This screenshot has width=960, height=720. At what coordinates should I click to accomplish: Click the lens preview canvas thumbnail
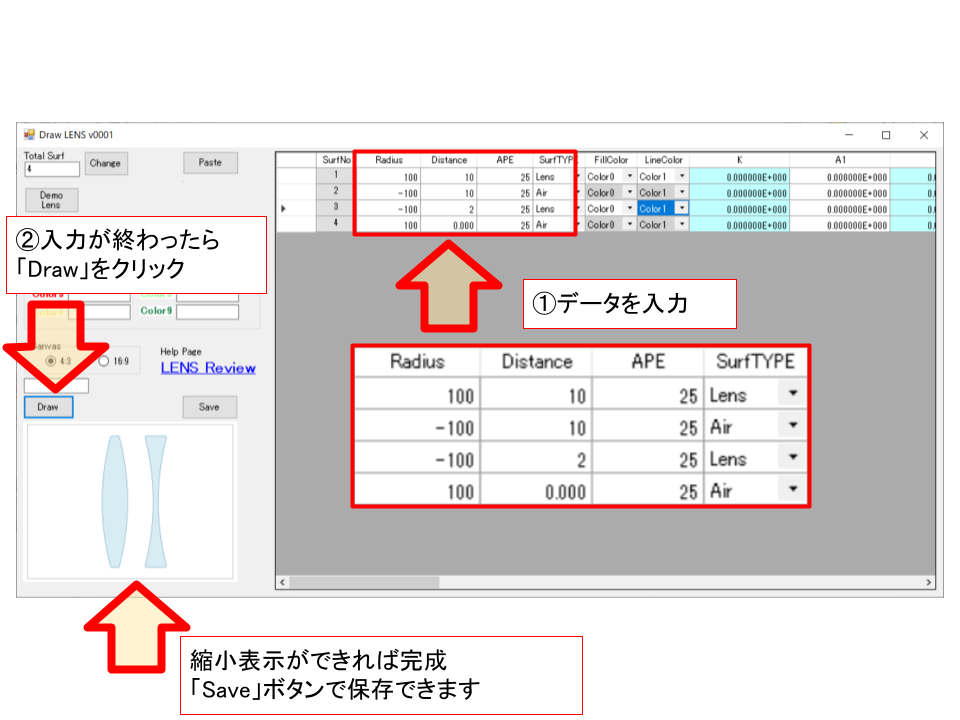(130, 501)
